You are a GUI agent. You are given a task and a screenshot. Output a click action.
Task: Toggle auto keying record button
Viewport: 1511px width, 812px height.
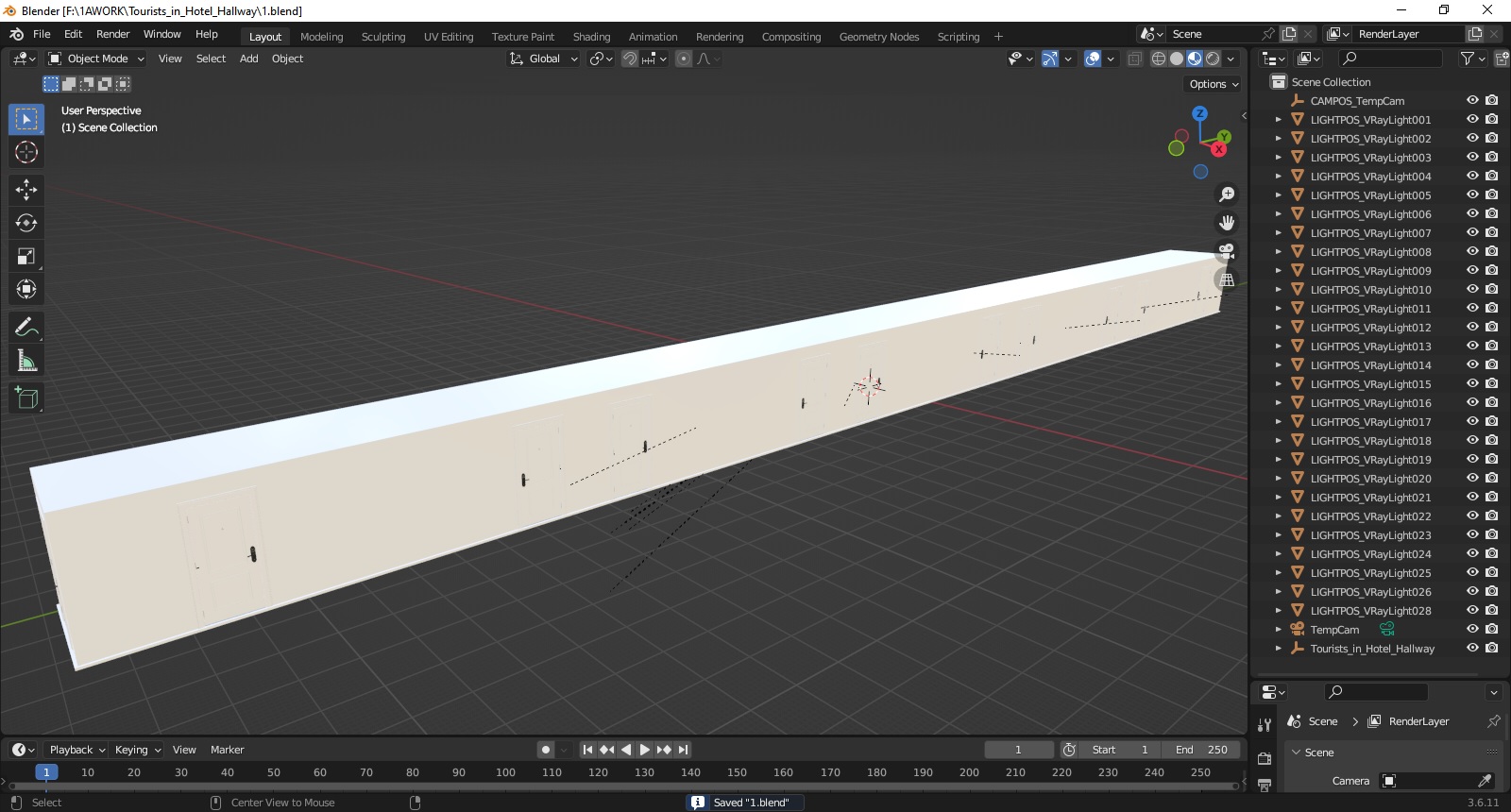tap(545, 750)
